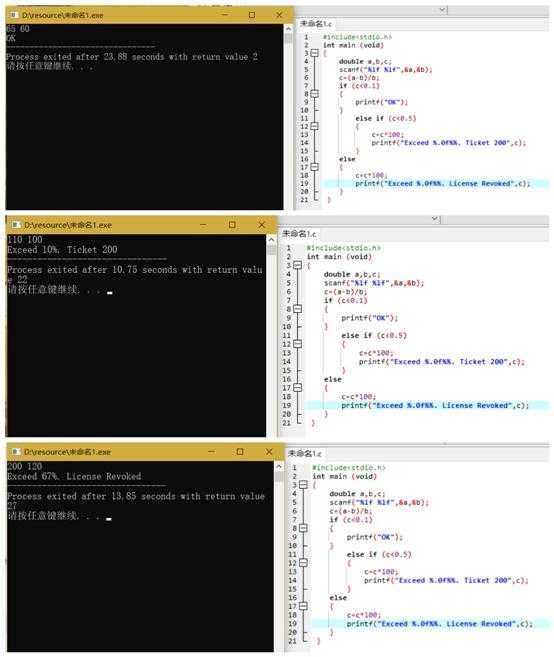The height and width of the screenshot is (657, 554).
Task: Minimize the console showing "Exceed 67%. License Revoked"
Action: [x=212, y=452]
